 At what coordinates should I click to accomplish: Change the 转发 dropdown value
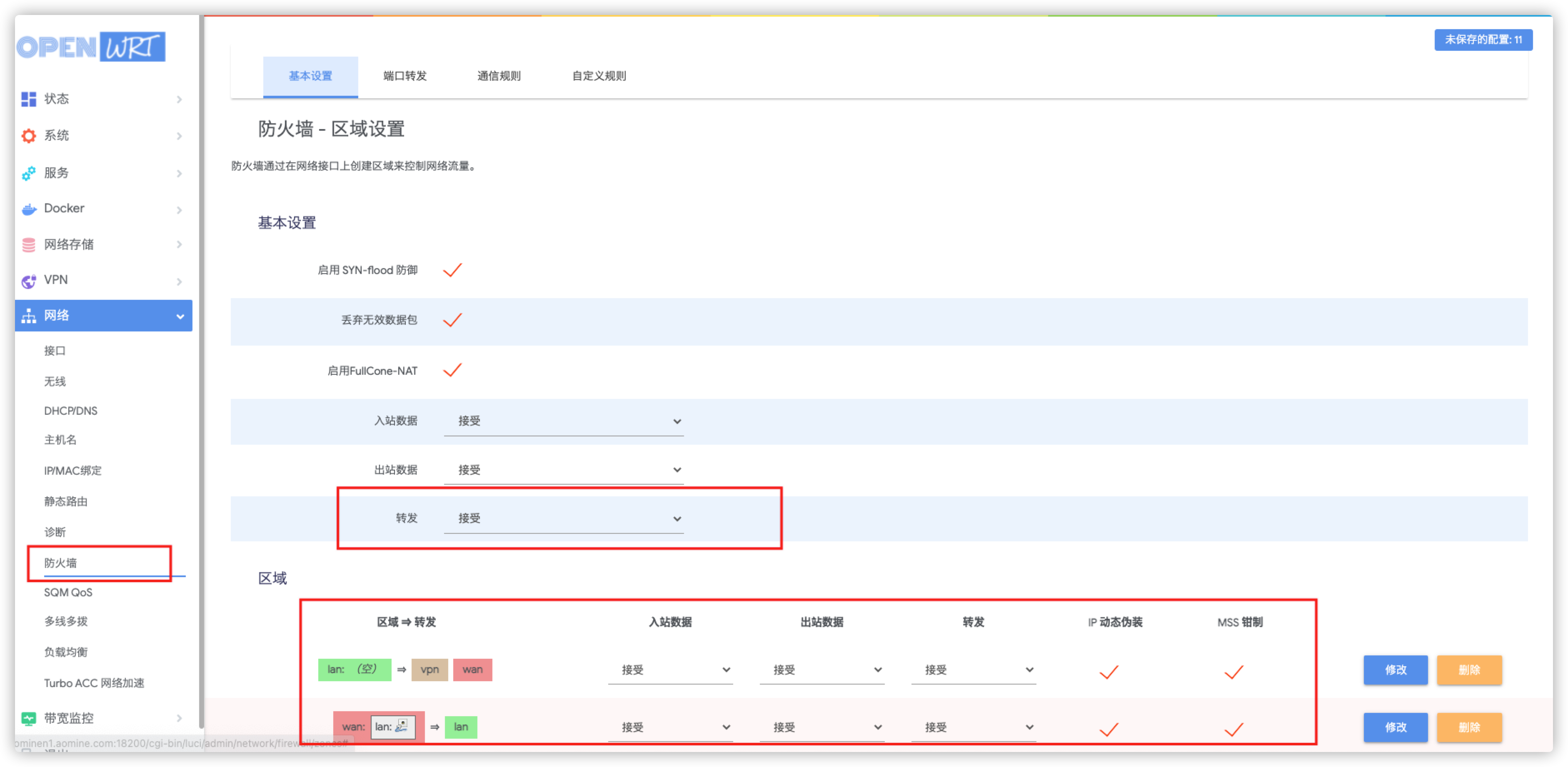(x=564, y=518)
